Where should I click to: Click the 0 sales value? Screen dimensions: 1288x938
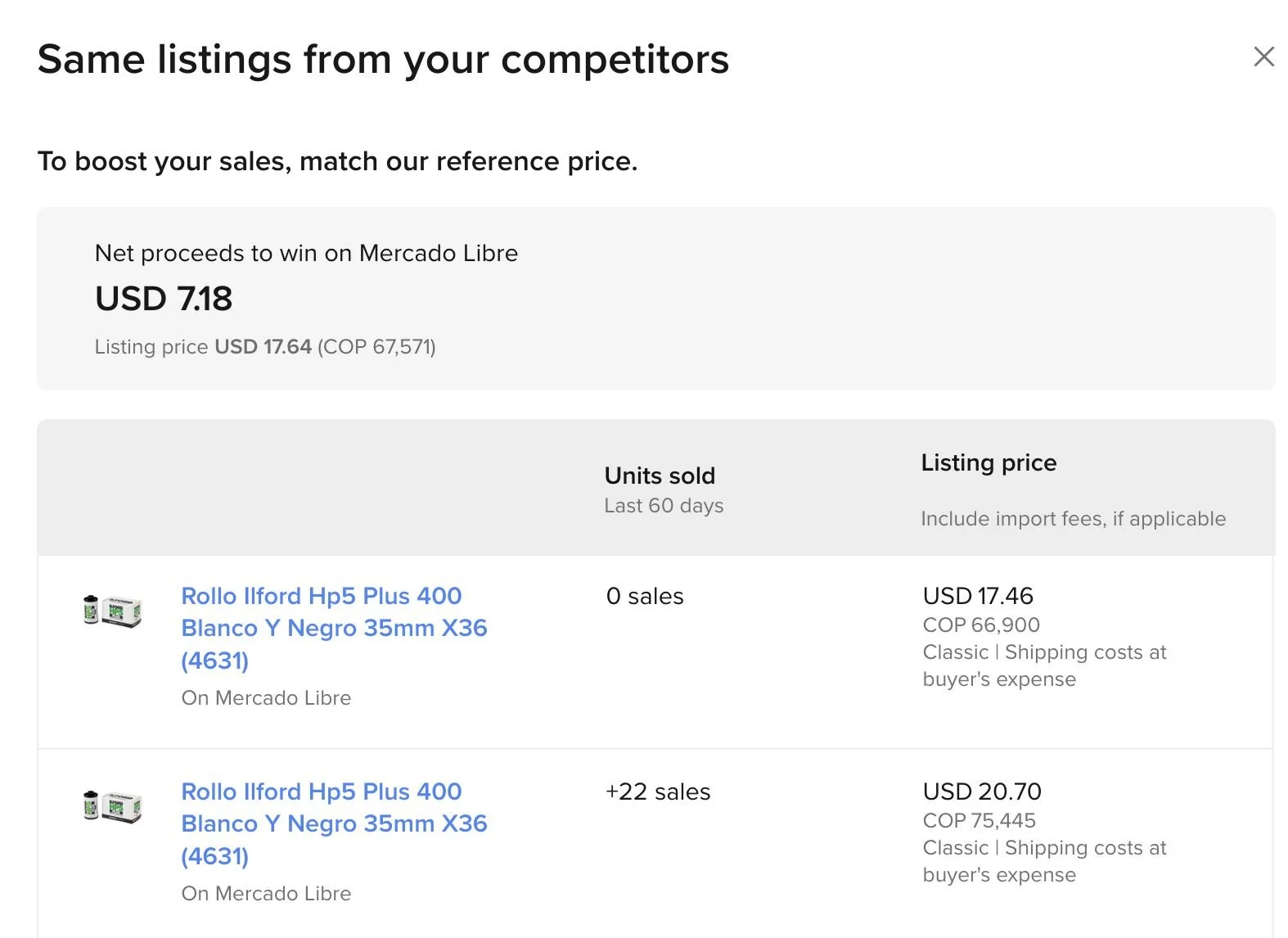pos(645,596)
